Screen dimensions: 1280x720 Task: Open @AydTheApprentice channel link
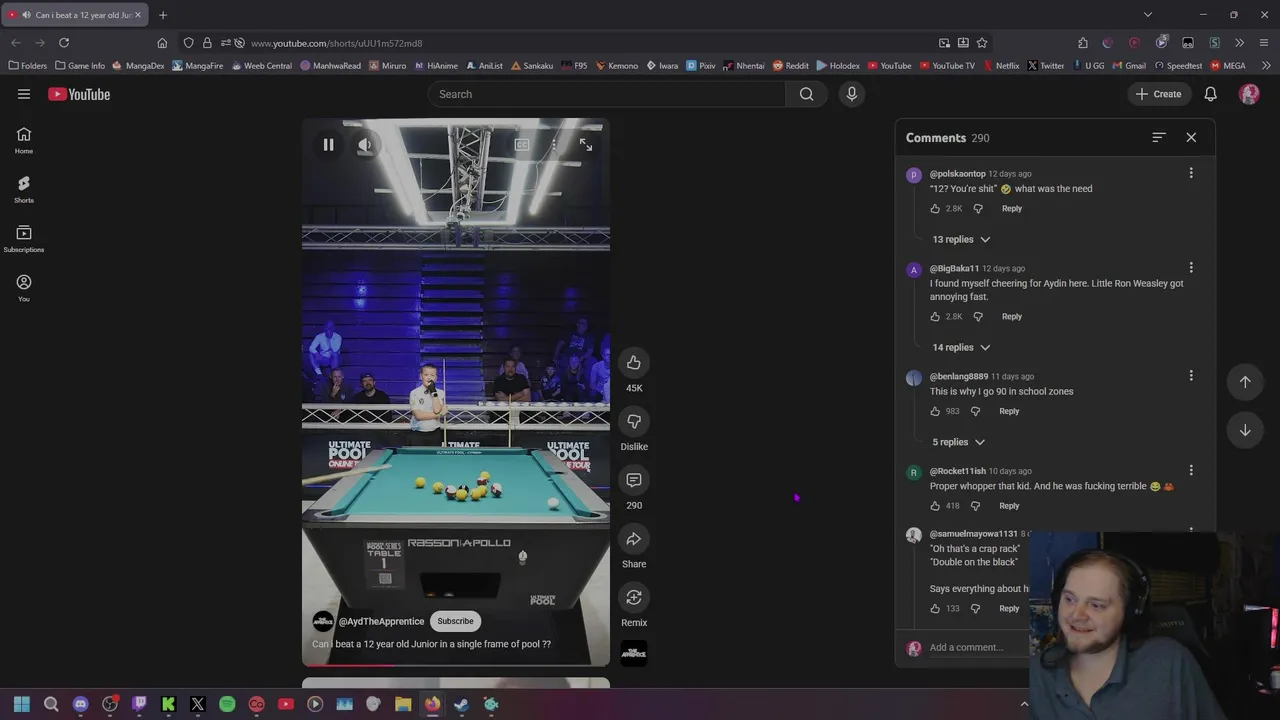pyautogui.click(x=381, y=621)
